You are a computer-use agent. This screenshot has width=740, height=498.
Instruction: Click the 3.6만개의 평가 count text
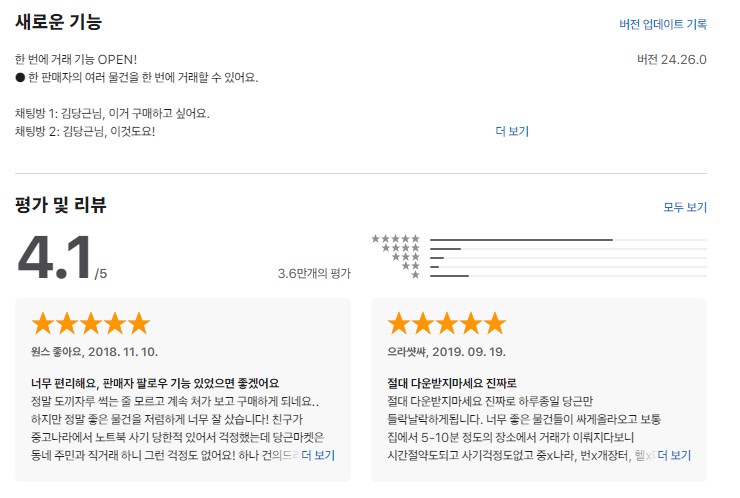pyautogui.click(x=314, y=273)
